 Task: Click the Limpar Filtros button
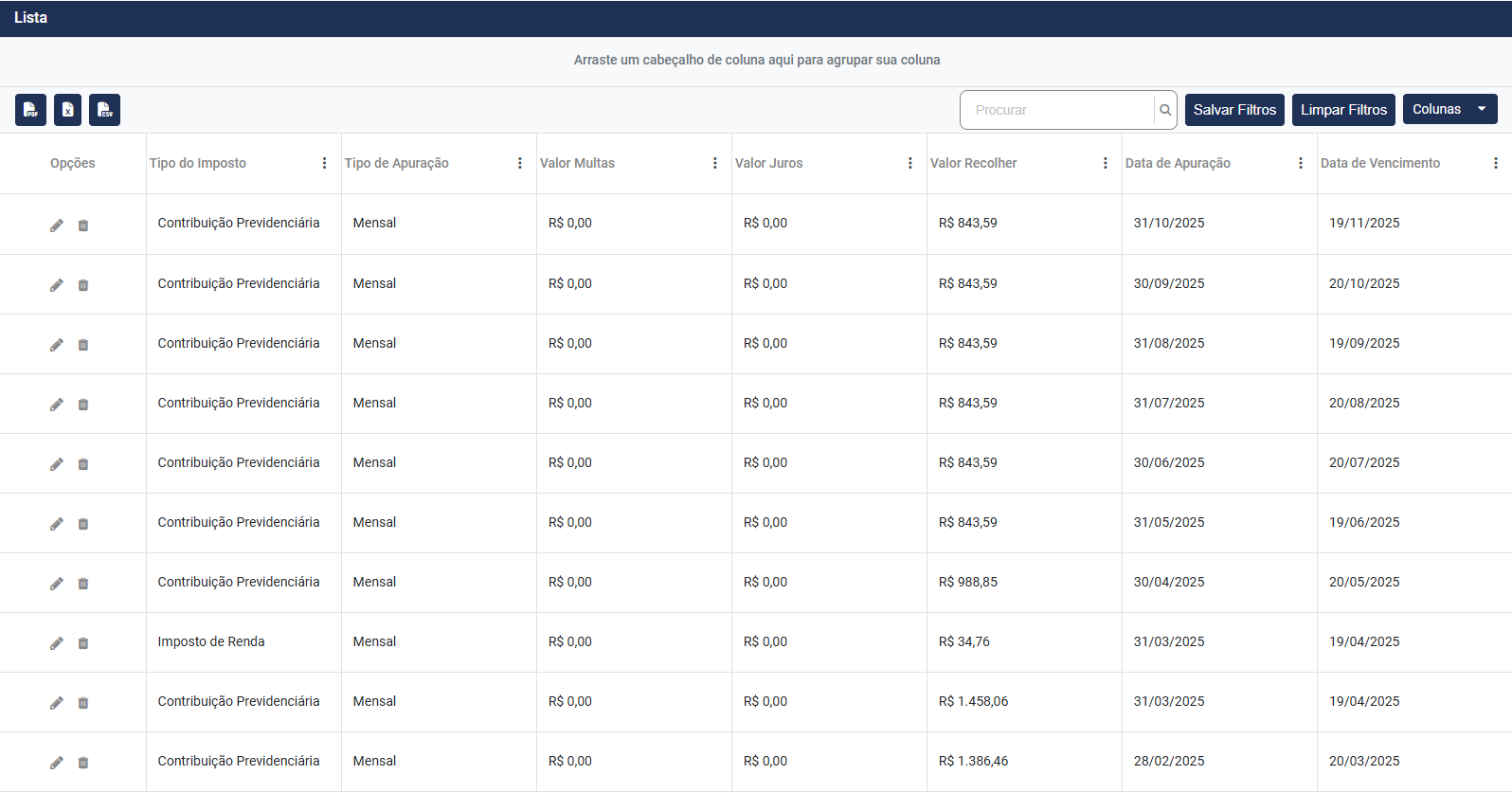1343,110
